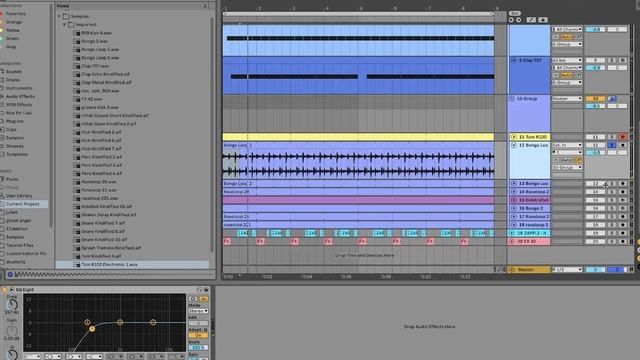
Task: Click the EQ Eight Gain knob
Action: pos(12,330)
